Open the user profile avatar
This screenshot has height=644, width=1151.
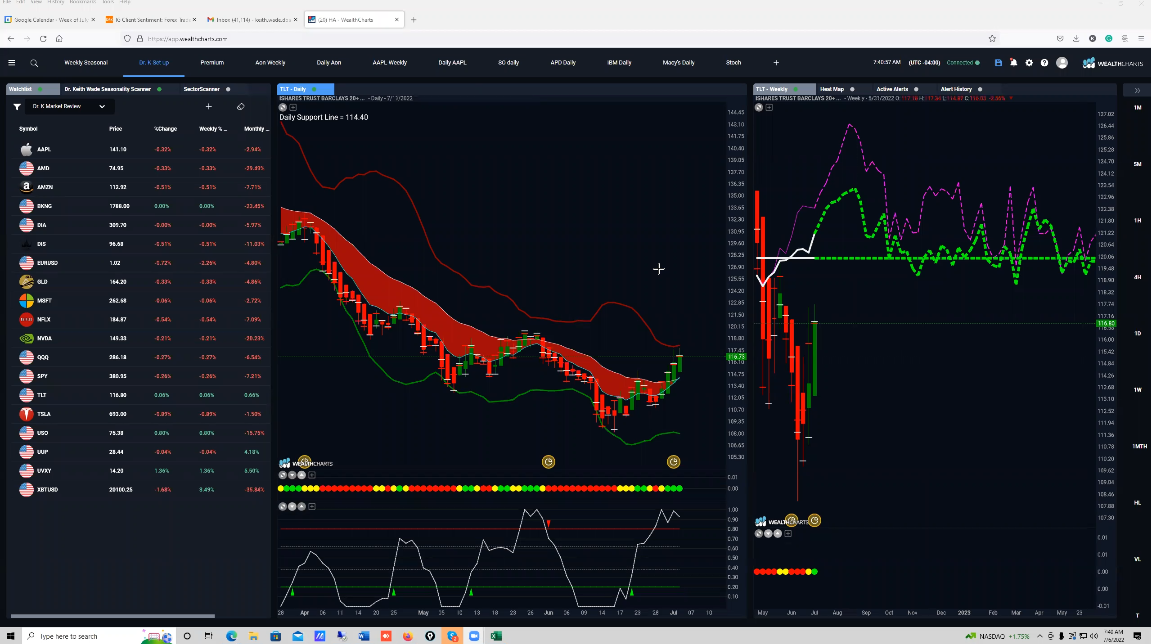1062,63
